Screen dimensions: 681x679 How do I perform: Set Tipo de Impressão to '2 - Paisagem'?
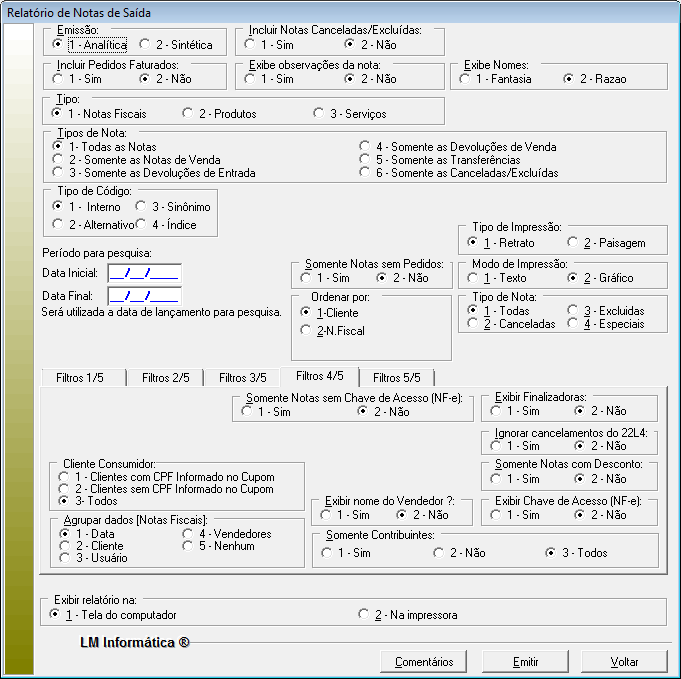573,243
